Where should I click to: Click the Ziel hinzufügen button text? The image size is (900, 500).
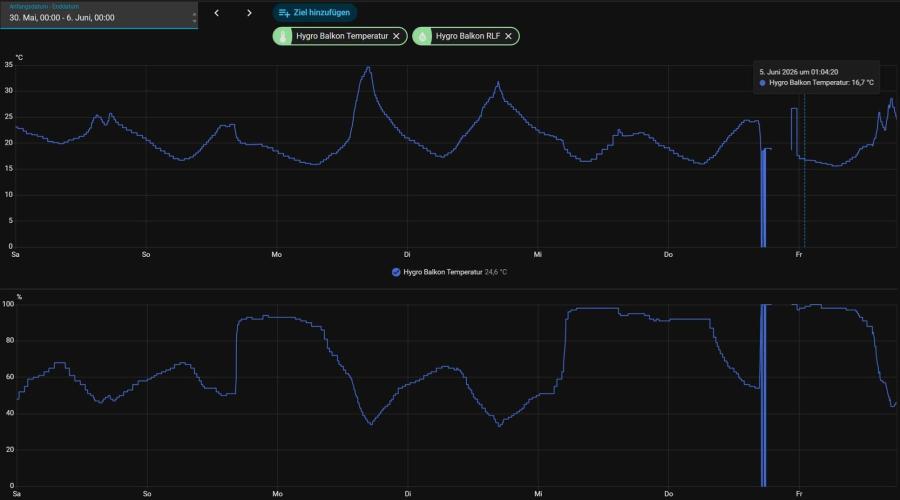pyautogui.click(x=321, y=13)
